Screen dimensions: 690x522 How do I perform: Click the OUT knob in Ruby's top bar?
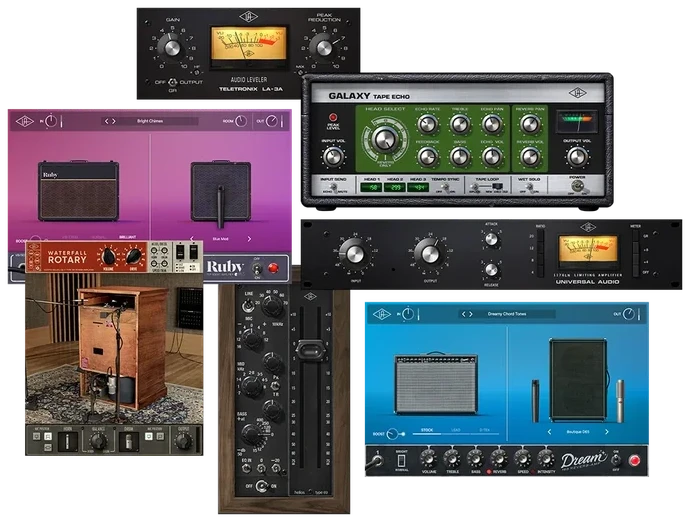[x=272, y=121]
